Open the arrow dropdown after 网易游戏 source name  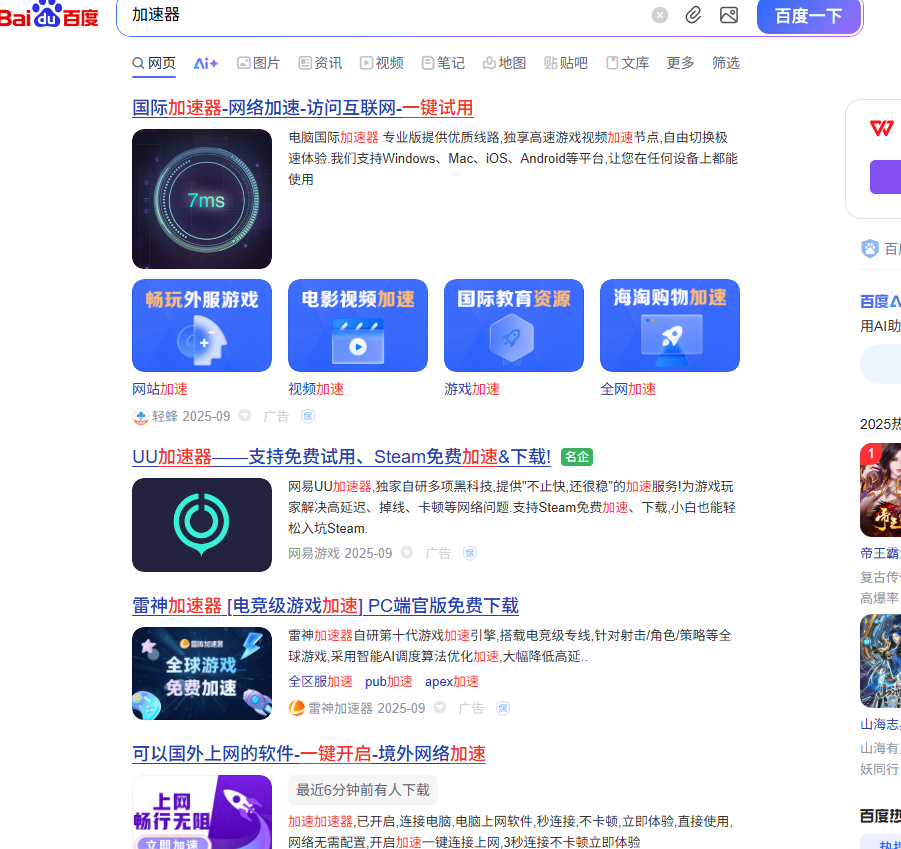coord(407,553)
